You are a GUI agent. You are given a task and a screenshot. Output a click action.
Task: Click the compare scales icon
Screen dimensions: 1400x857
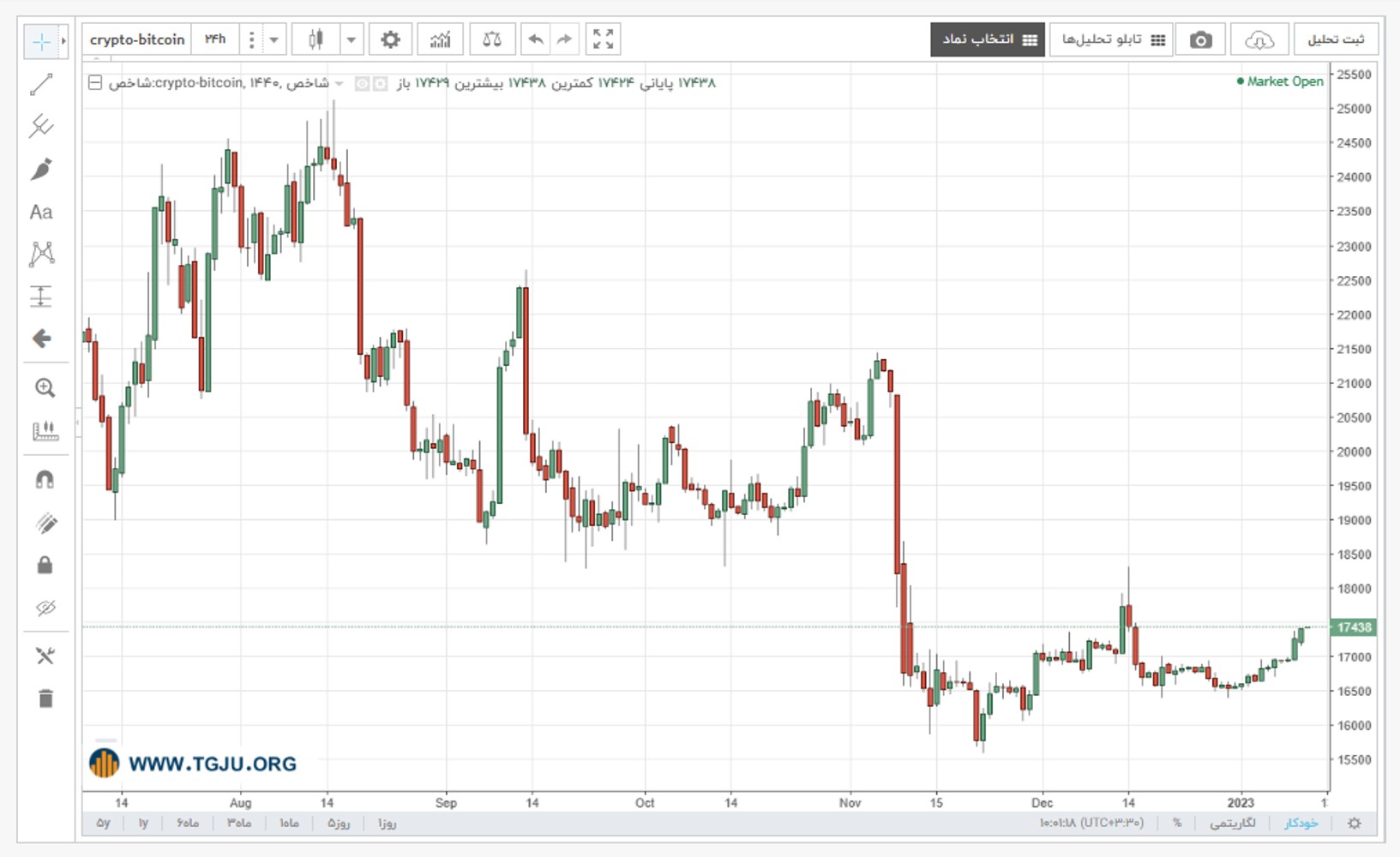pos(492,39)
